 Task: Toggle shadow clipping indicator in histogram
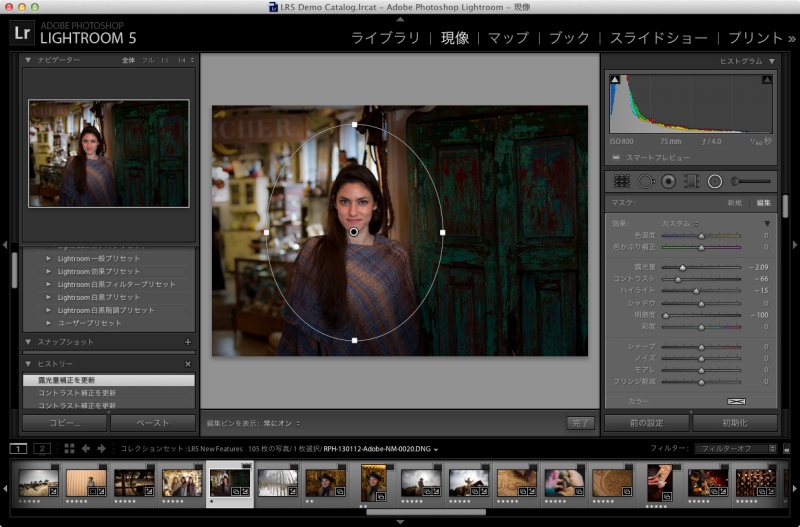click(x=615, y=78)
